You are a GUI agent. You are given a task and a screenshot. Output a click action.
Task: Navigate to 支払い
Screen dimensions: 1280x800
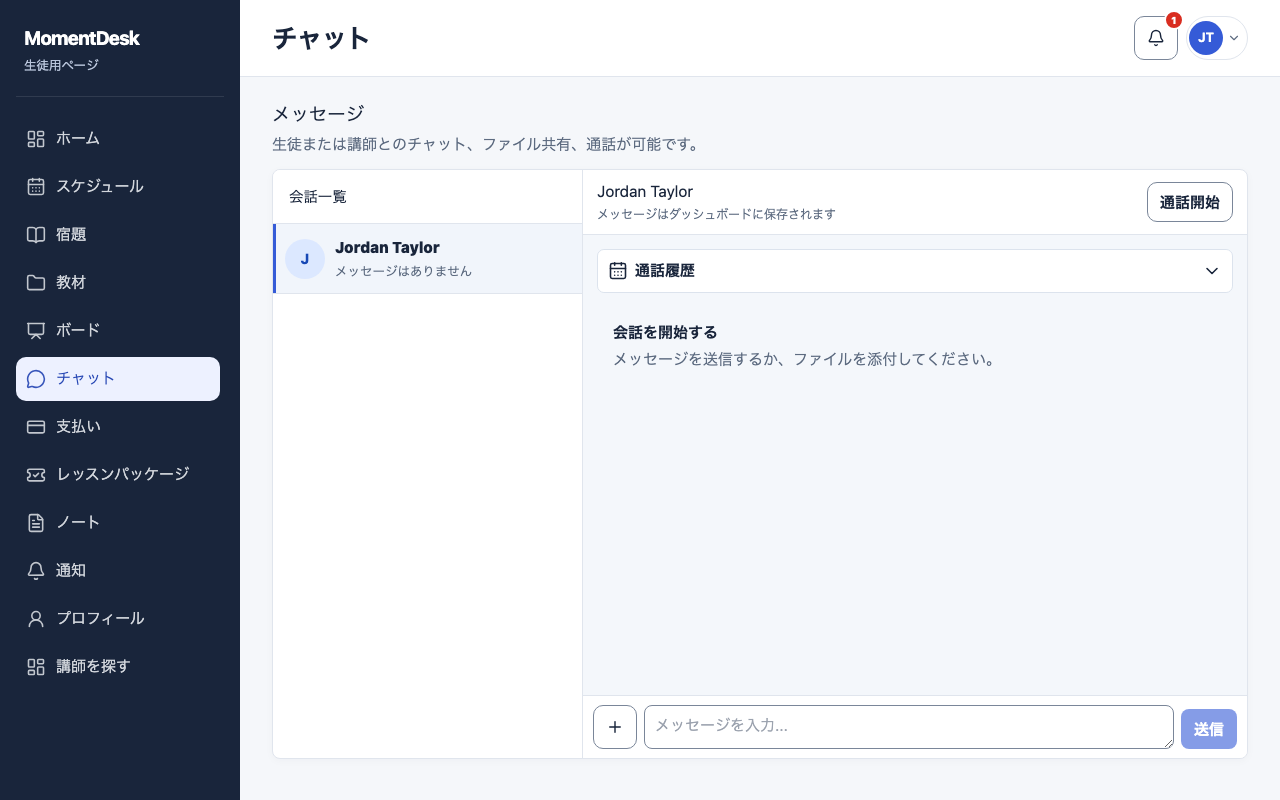pyautogui.click(x=118, y=427)
